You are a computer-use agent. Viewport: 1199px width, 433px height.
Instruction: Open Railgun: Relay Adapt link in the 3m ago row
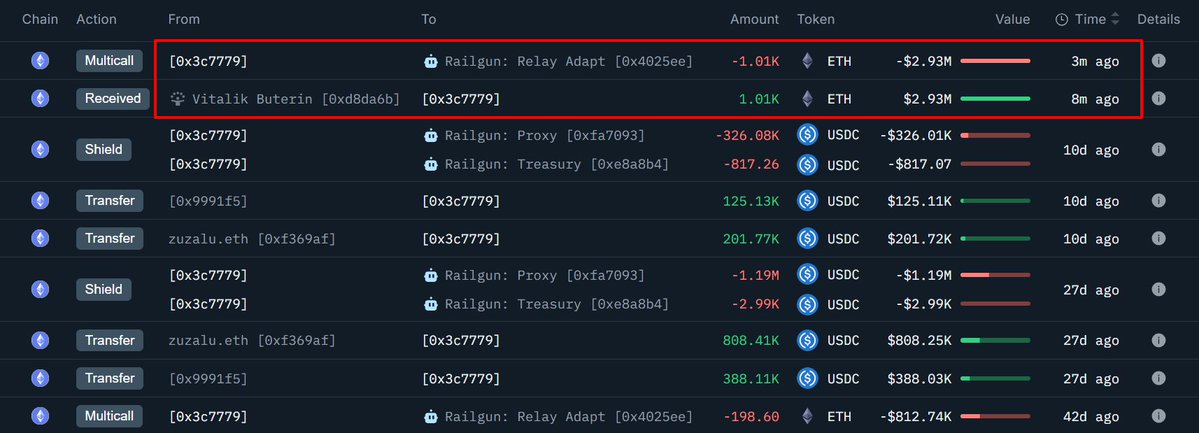(569, 60)
